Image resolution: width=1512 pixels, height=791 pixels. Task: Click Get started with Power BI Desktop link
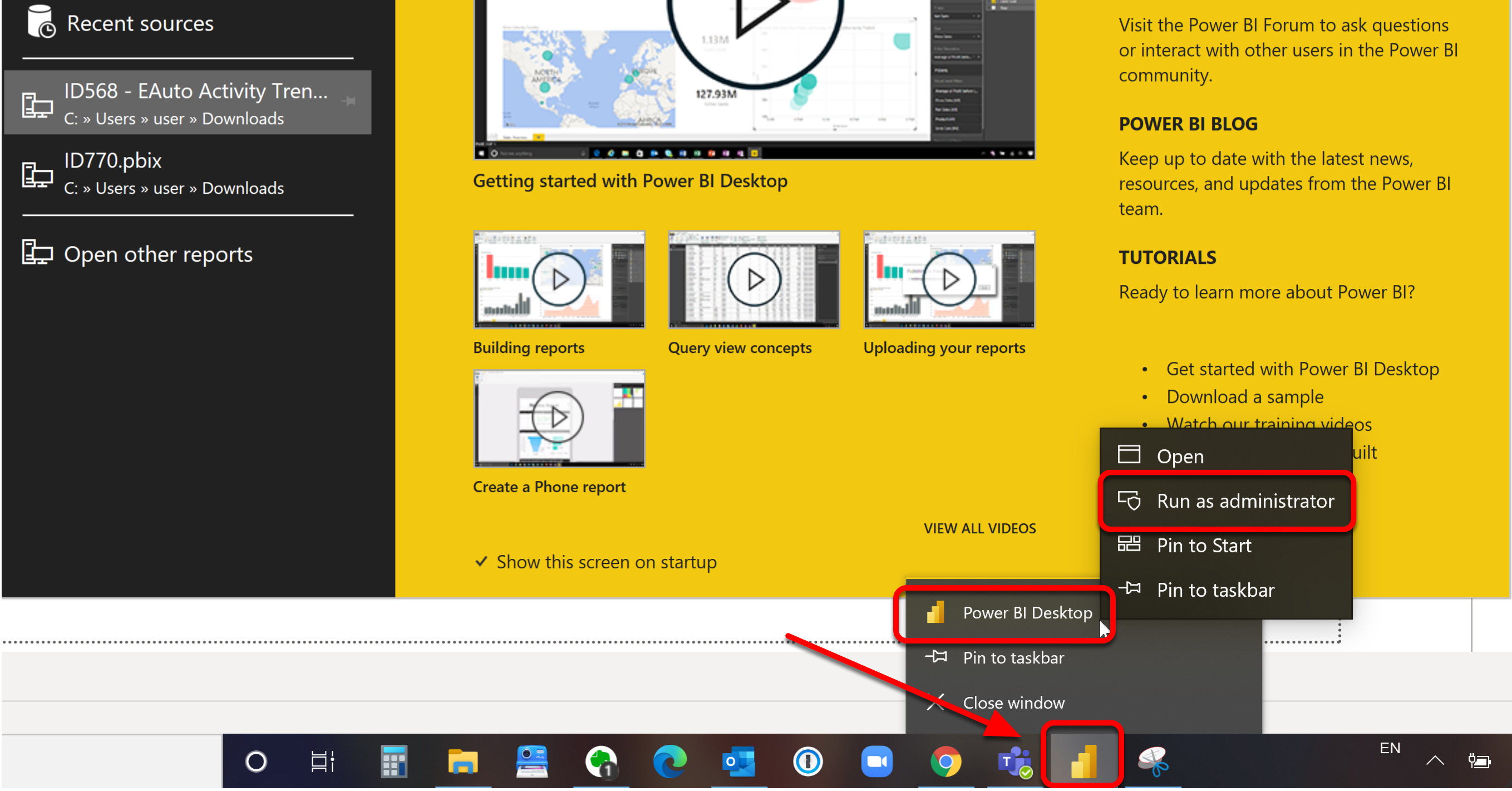[x=1302, y=369]
